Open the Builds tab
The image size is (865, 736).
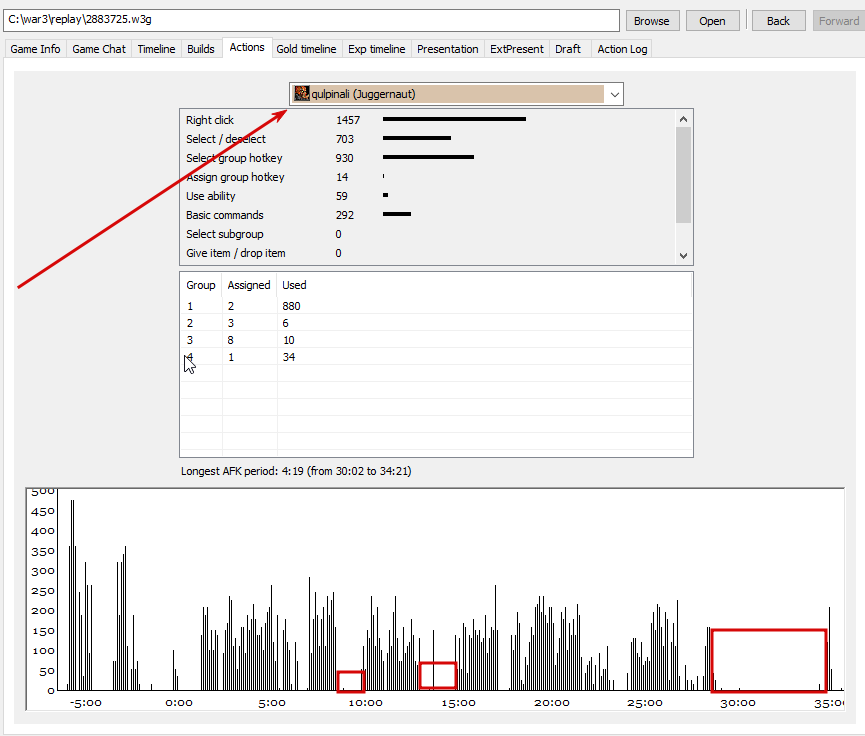(201, 49)
